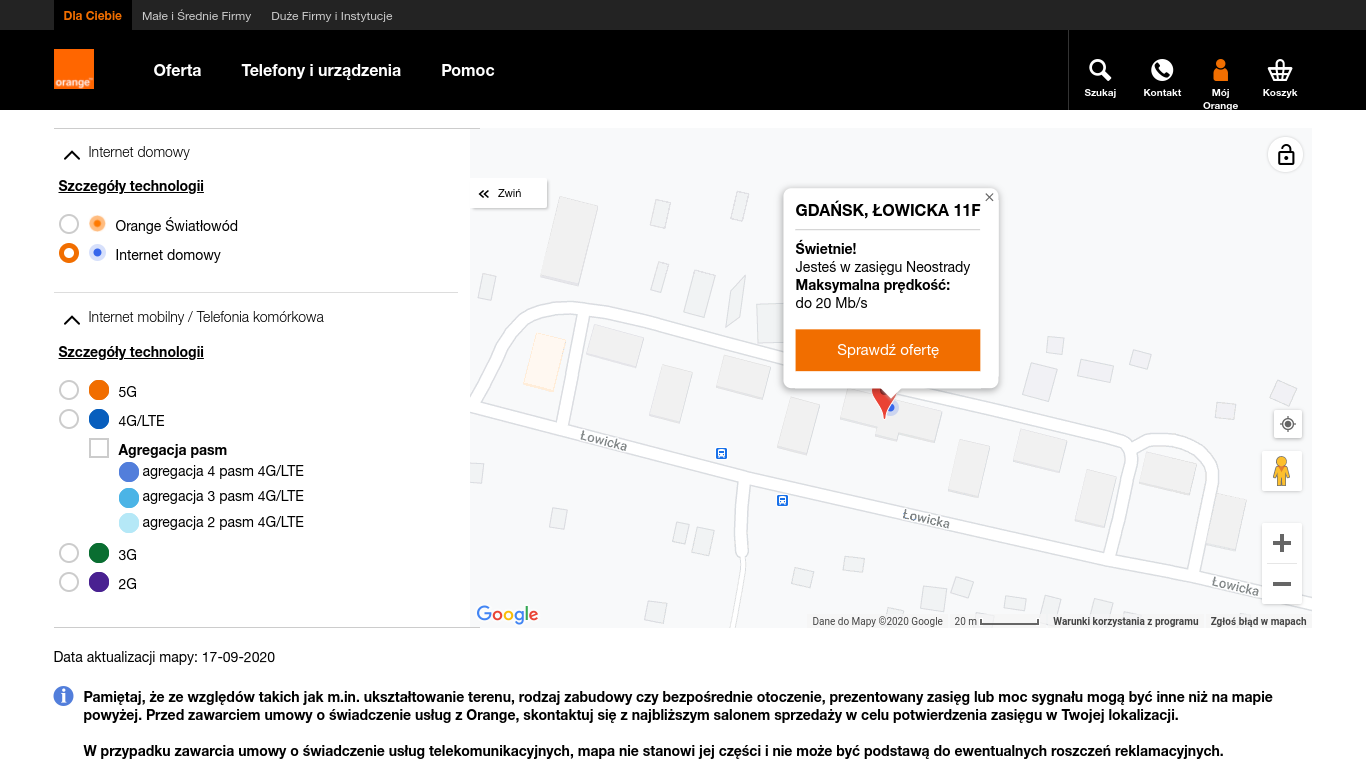Open the Szczegóły technologii link
Viewport: 1366px width, 768px height.
[x=131, y=185]
